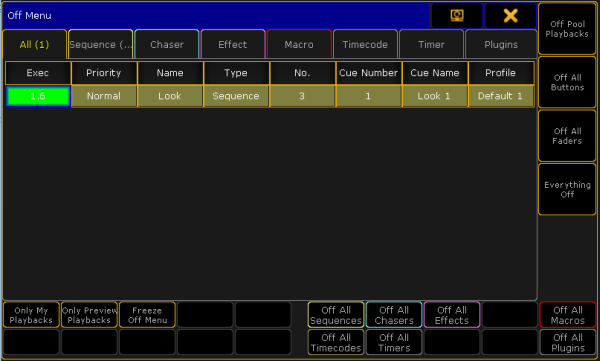The image size is (600, 361).
Task: Toggle Freeze Off Menu
Action: [147, 315]
